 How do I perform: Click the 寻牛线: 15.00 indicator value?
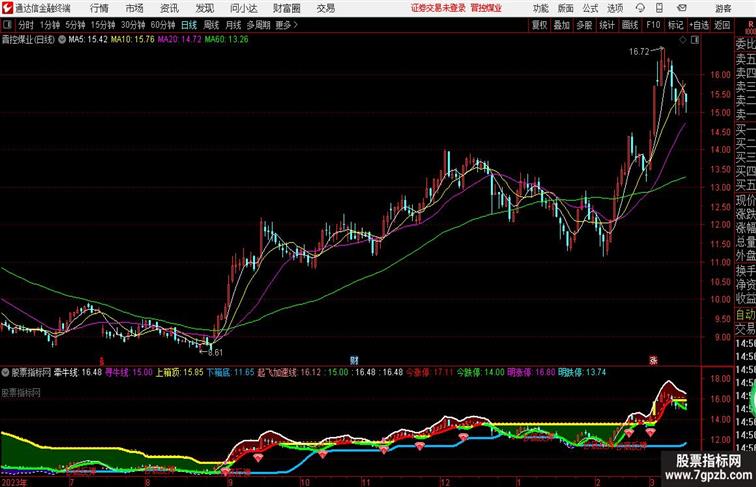coord(129,373)
